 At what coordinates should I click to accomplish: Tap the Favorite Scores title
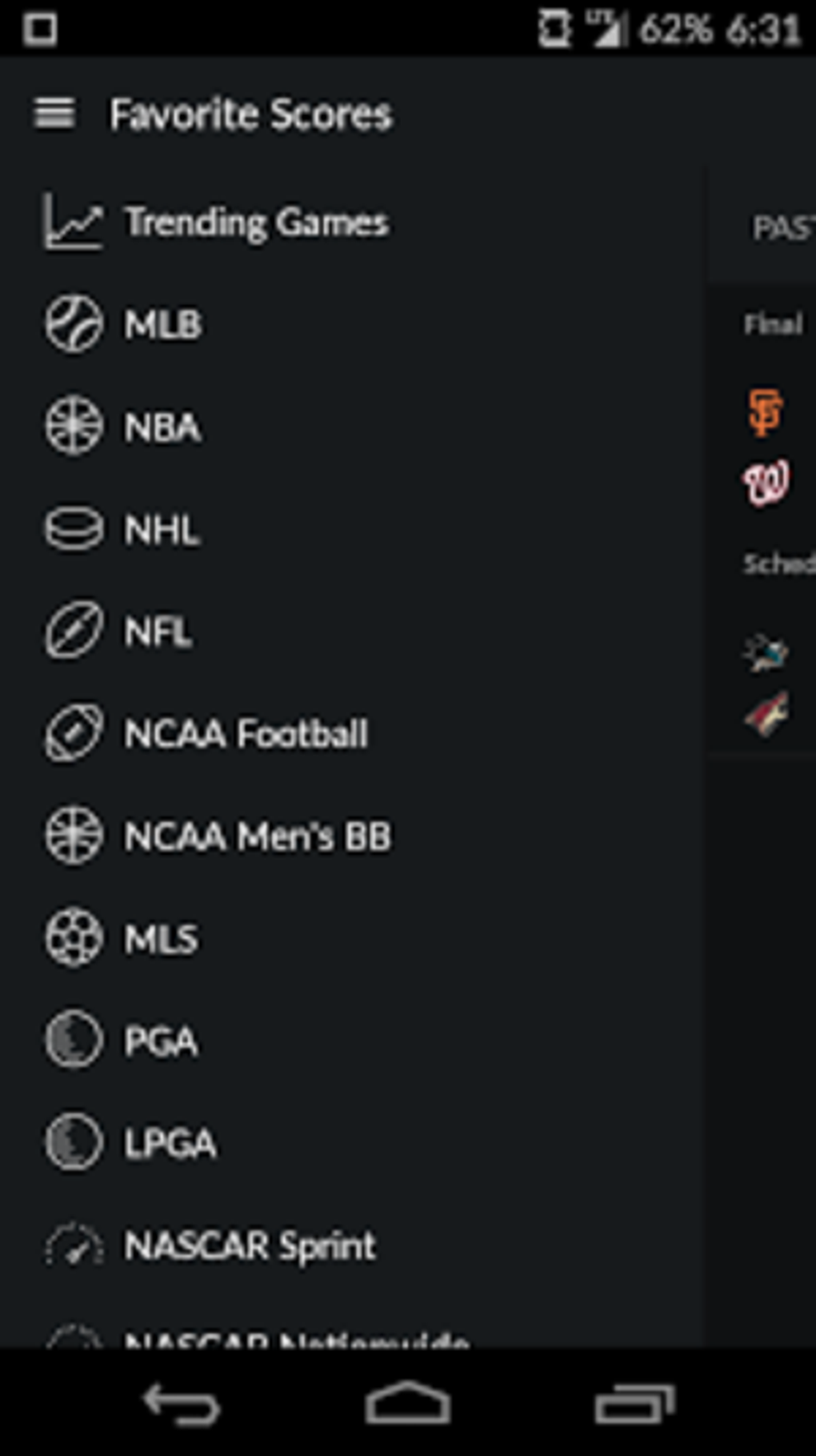(250, 114)
